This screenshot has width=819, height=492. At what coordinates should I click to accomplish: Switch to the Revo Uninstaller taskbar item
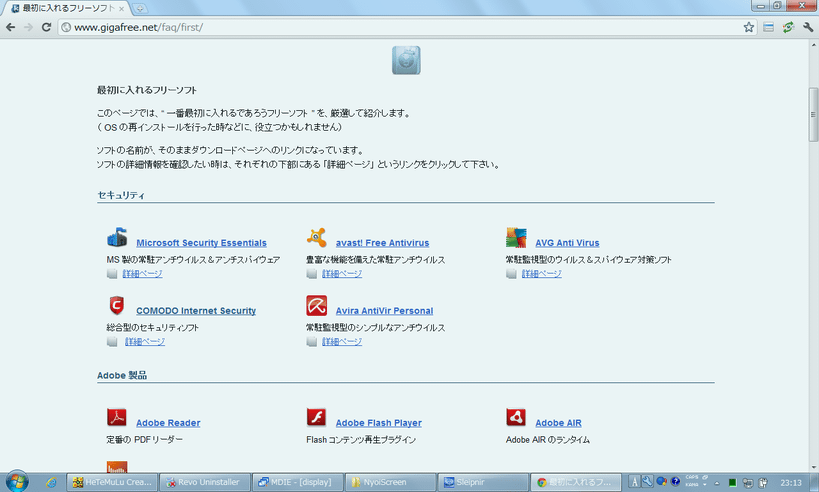pyautogui.click(x=204, y=482)
